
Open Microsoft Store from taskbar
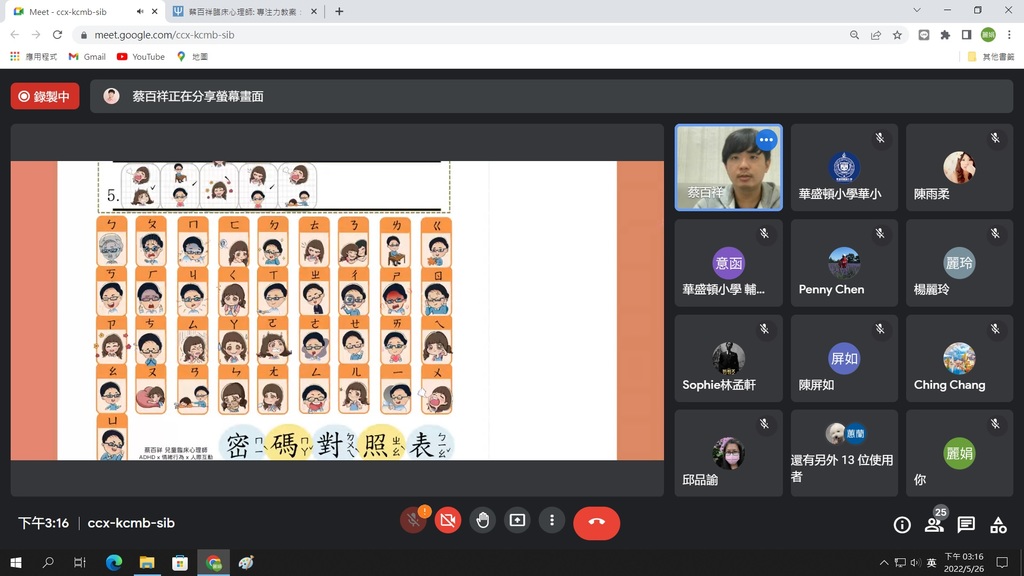coord(180,562)
